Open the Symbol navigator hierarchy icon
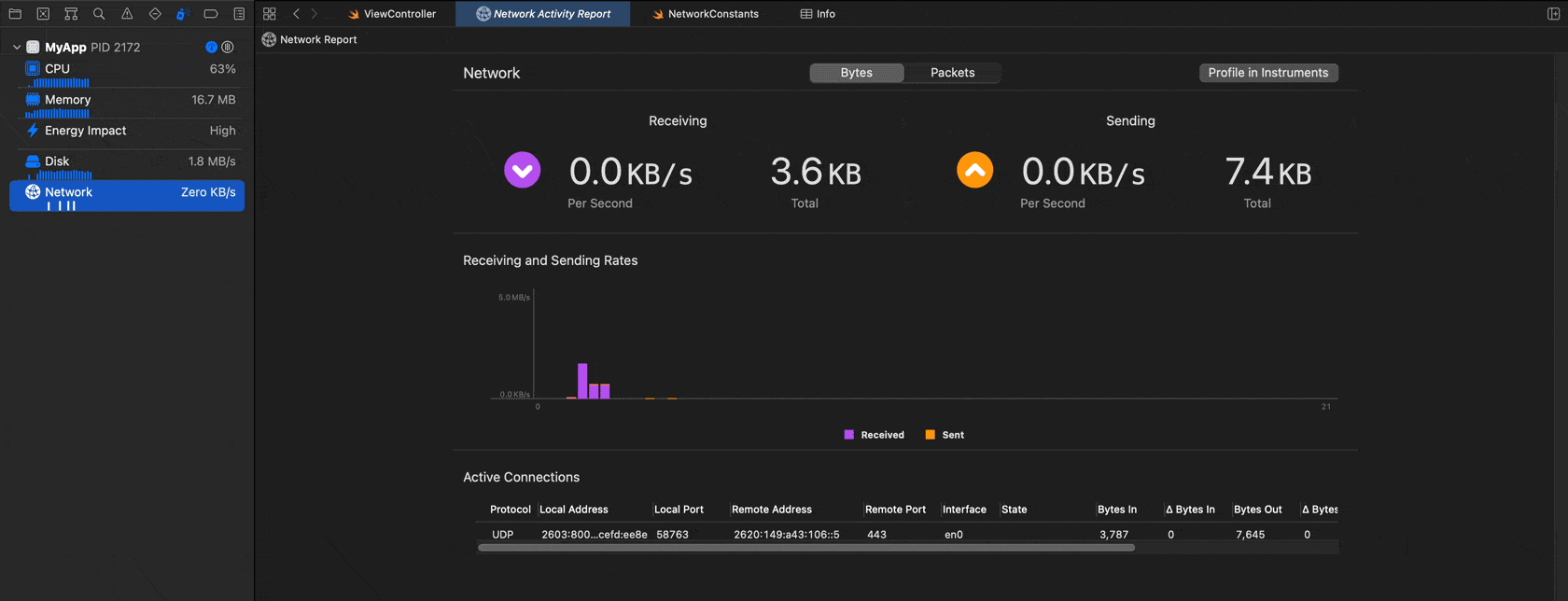 pyautogui.click(x=71, y=14)
